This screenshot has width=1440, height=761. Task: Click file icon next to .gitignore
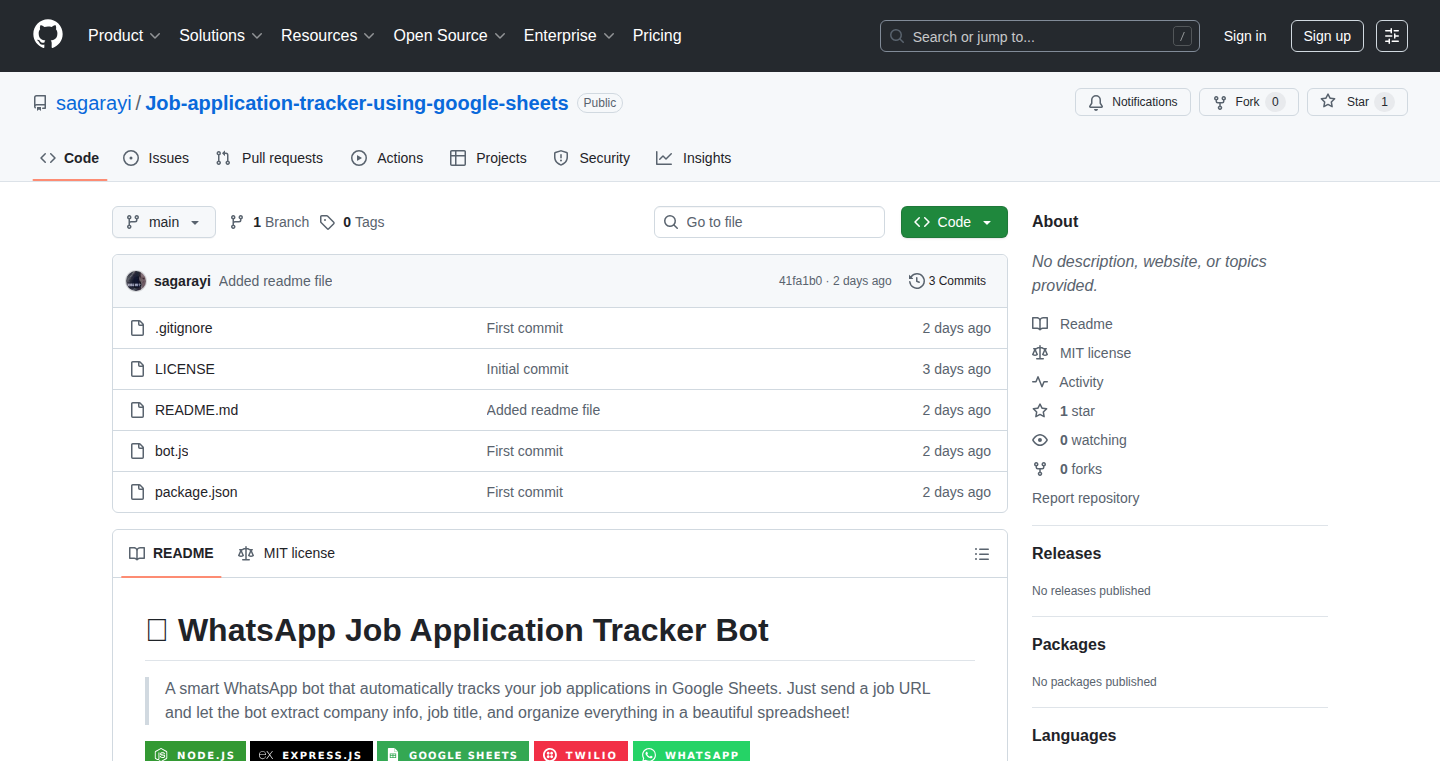[138, 328]
